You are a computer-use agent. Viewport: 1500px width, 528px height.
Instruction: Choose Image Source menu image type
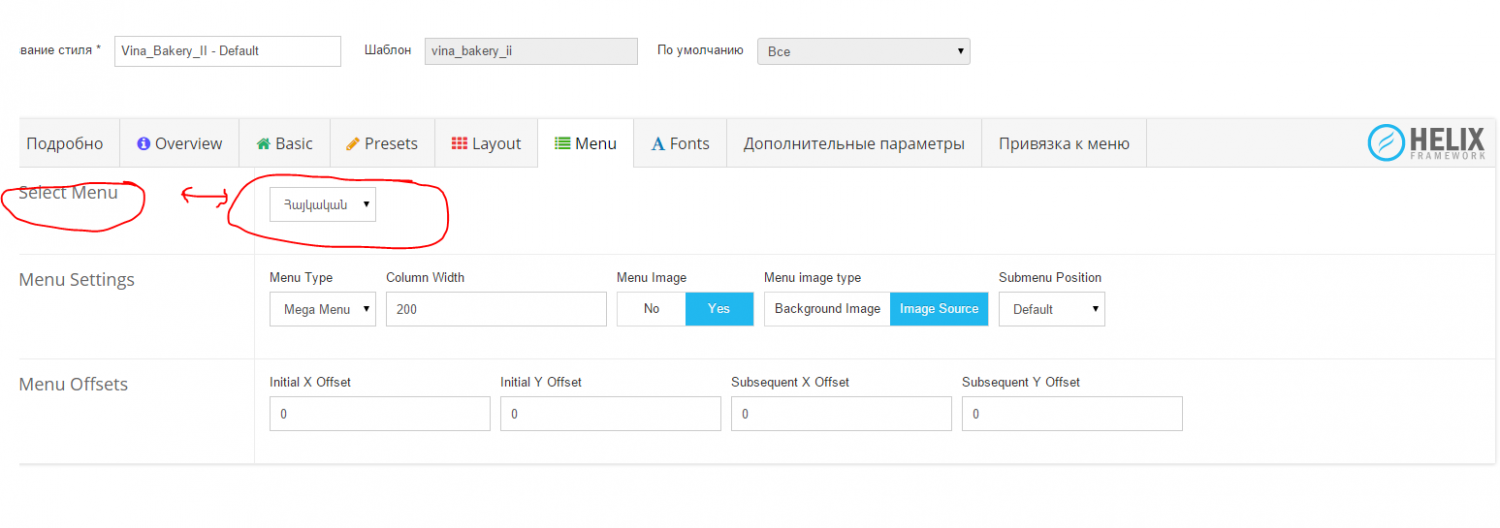[939, 309]
